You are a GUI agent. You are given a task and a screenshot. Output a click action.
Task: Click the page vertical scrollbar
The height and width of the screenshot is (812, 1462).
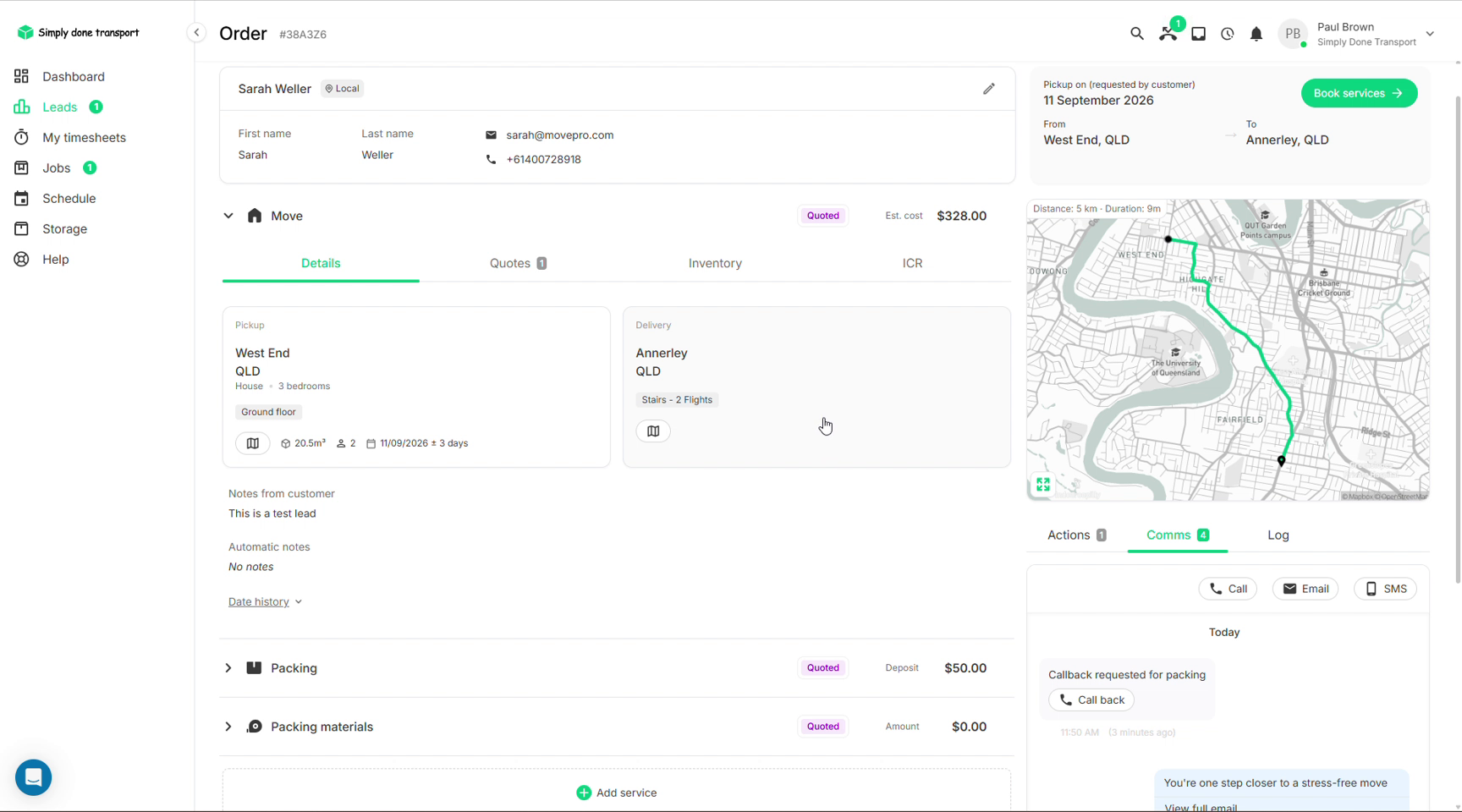[x=1457, y=338]
